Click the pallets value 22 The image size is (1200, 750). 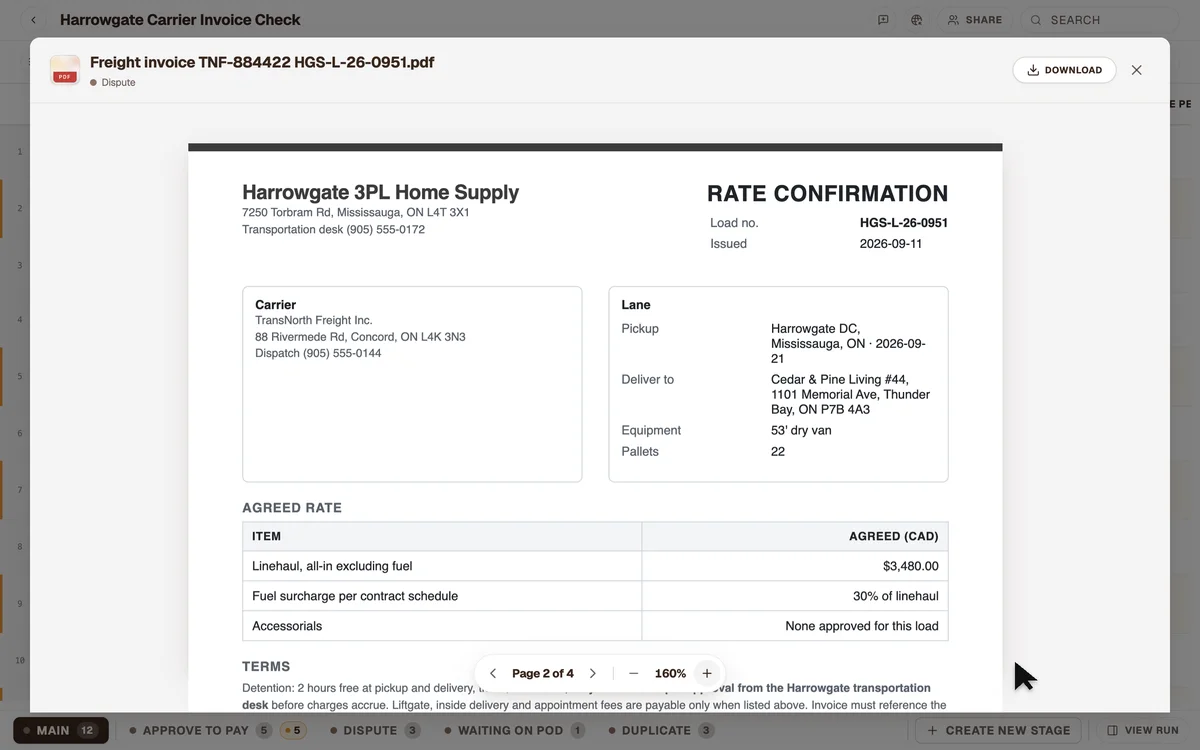point(778,452)
